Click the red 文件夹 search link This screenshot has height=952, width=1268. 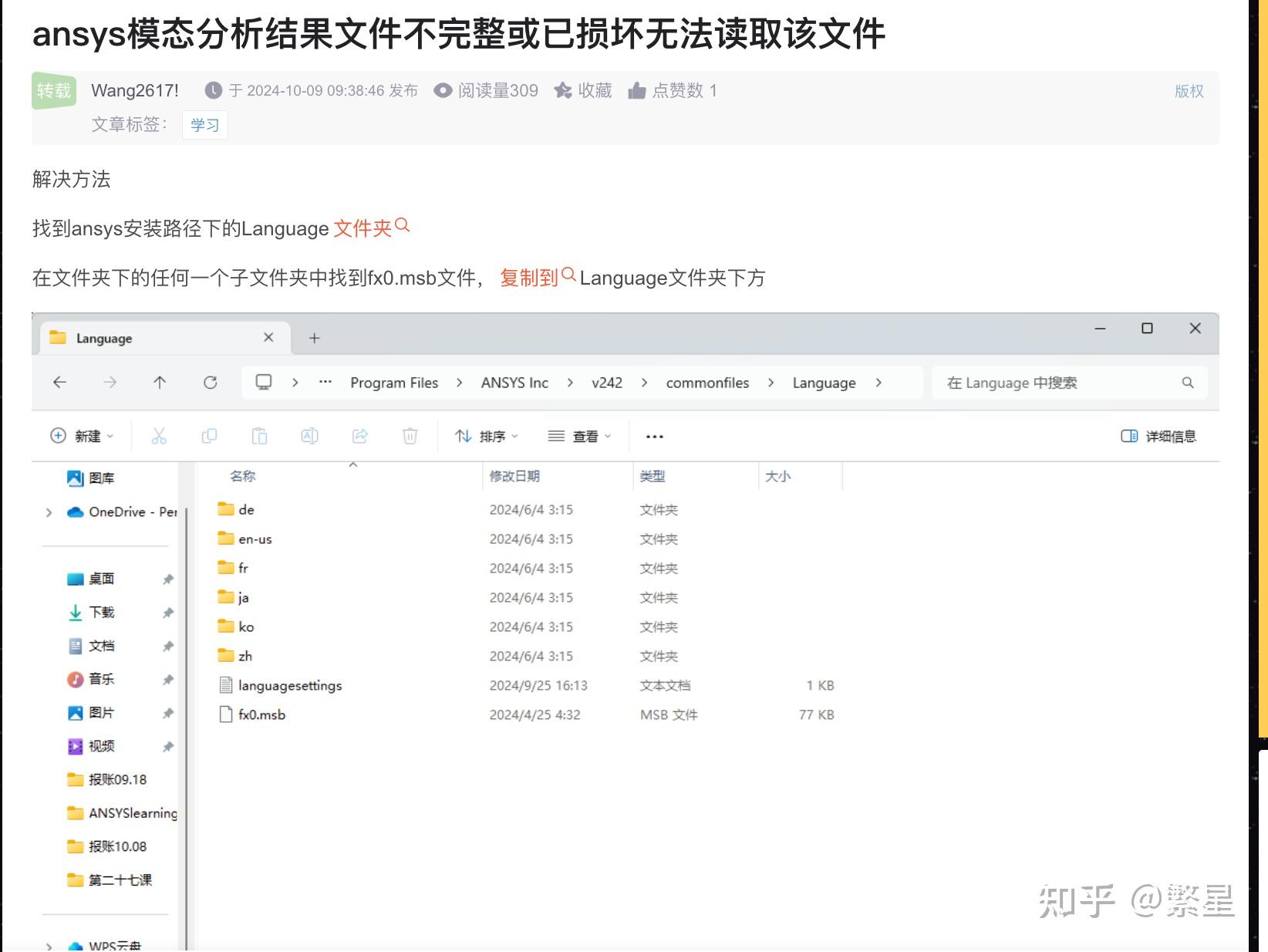pyautogui.click(x=371, y=228)
